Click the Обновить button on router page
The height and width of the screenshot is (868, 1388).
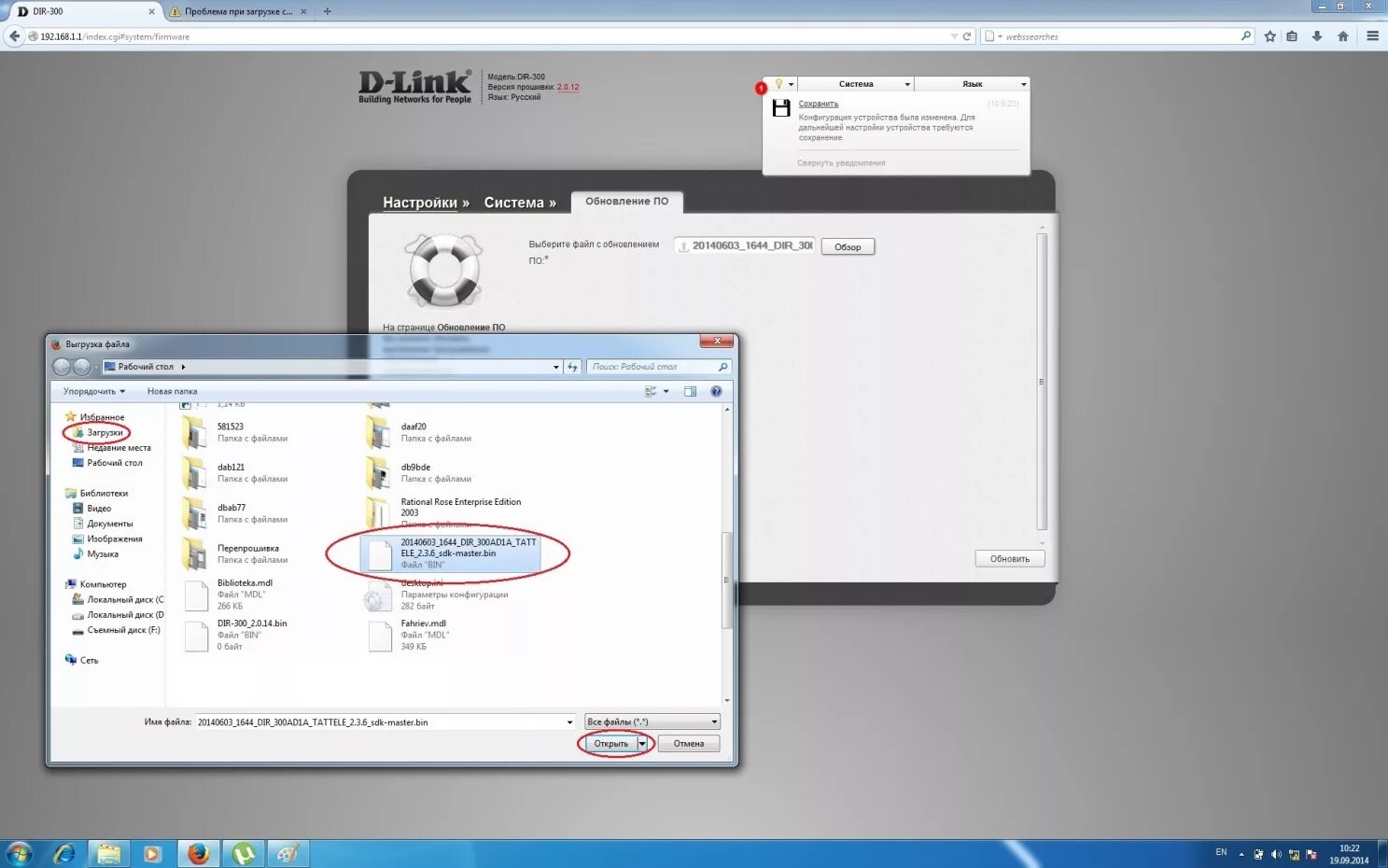pos(1009,558)
